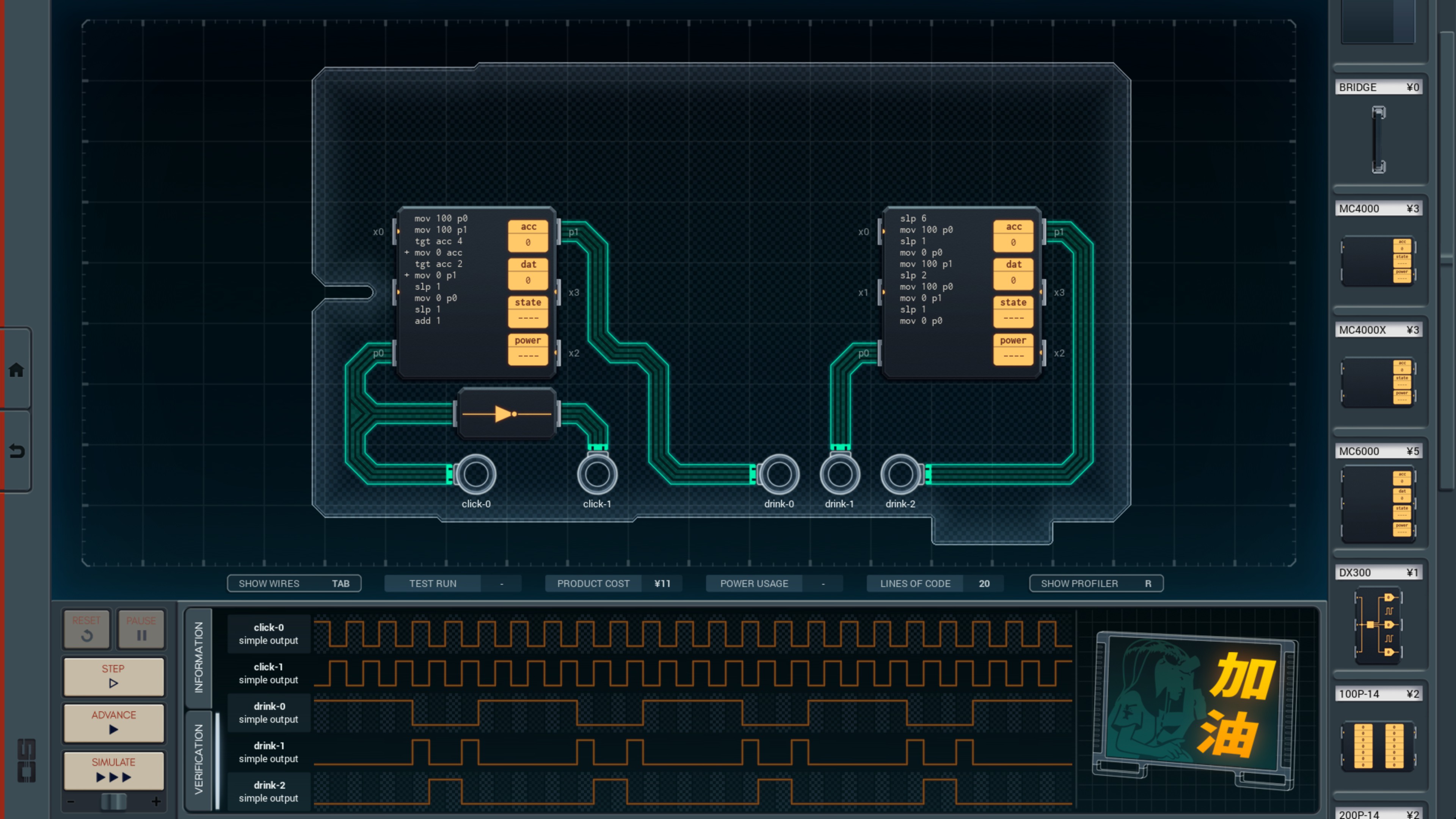Image resolution: width=1456 pixels, height=819 pixels.
Task: Open the INFORMATION tab
Action: coord(198,657)
